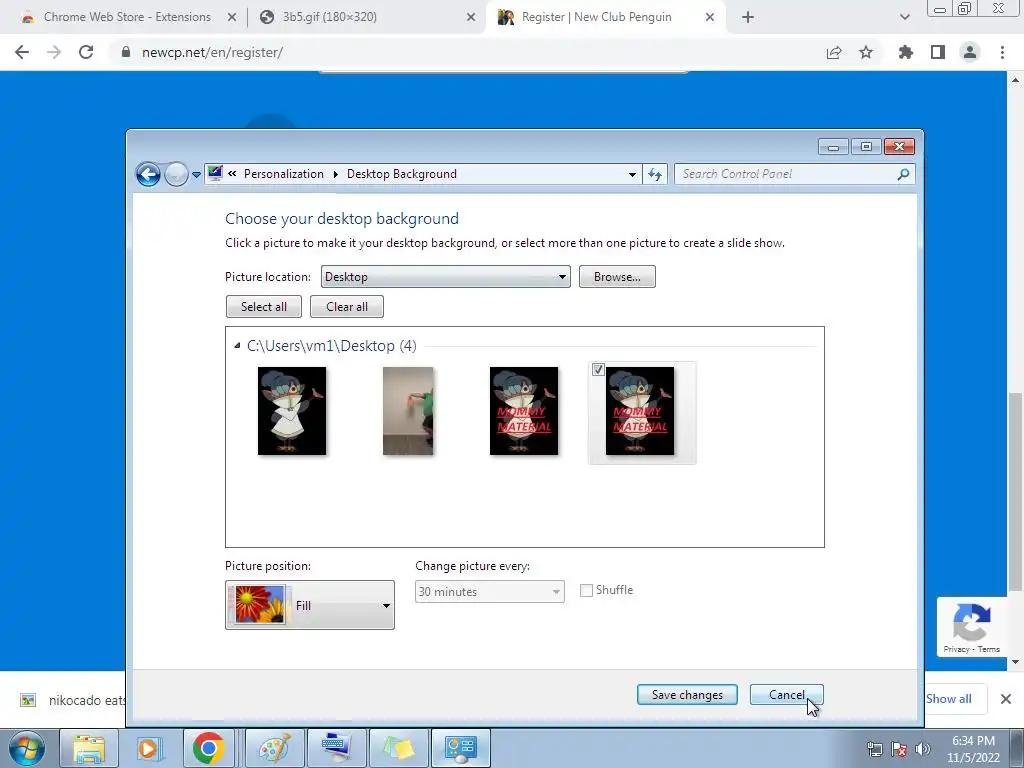Open Windows Media Player from taskbar
This screenshot has width=1024, height=768.
(148, 748)
